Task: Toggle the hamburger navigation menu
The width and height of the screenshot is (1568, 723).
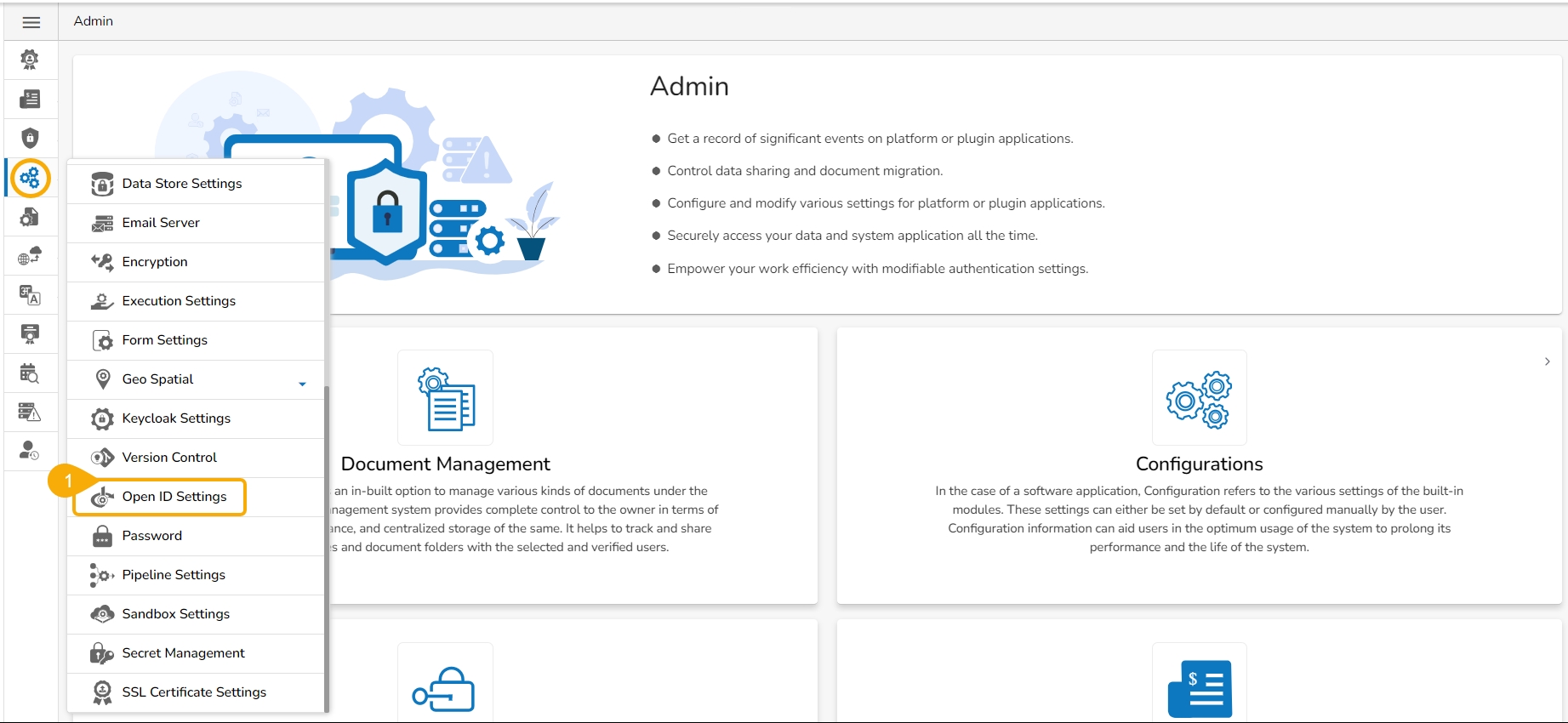Action: (x=31, y=23)
